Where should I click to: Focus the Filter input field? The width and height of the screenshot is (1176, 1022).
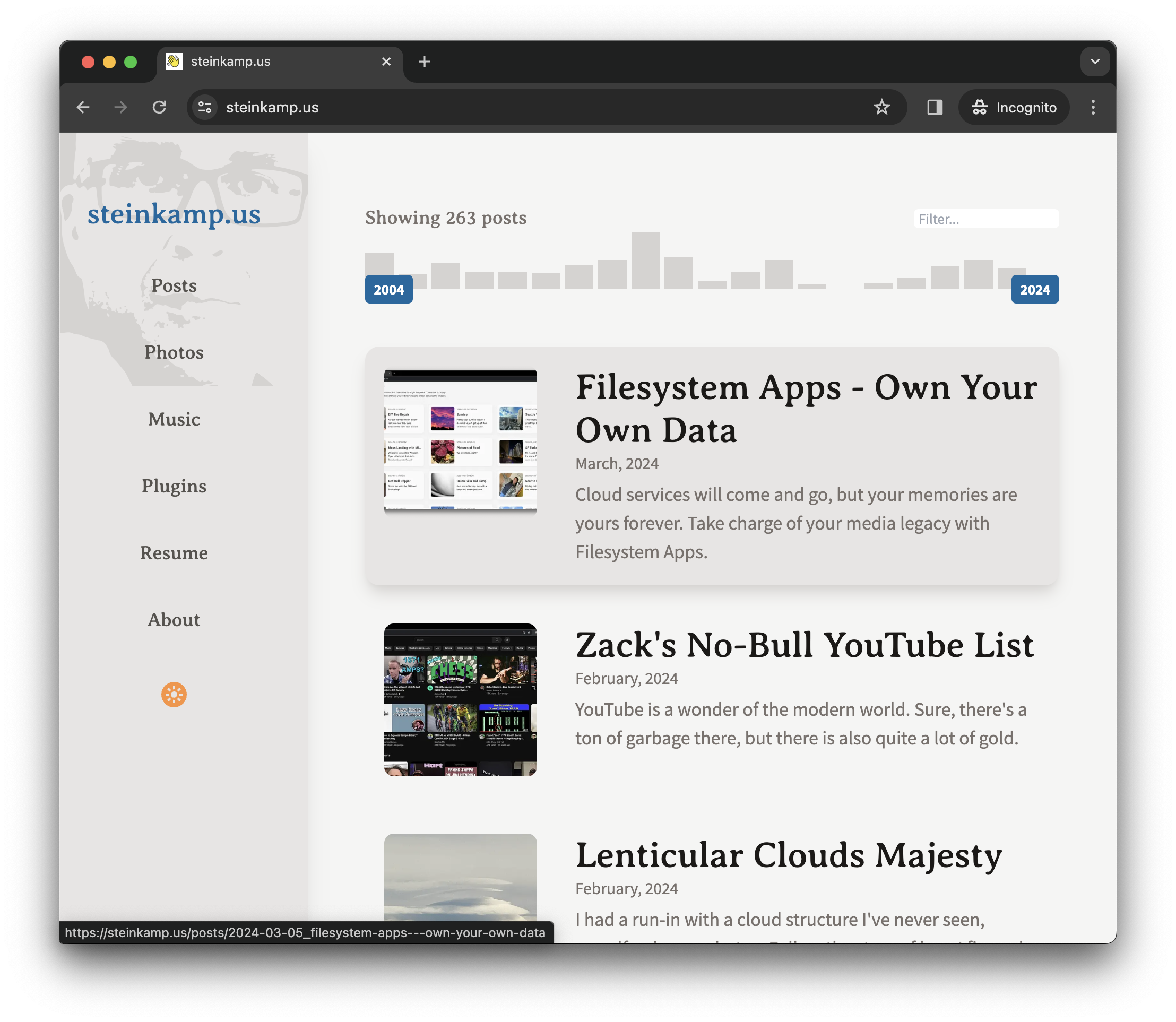coord(985,219)
